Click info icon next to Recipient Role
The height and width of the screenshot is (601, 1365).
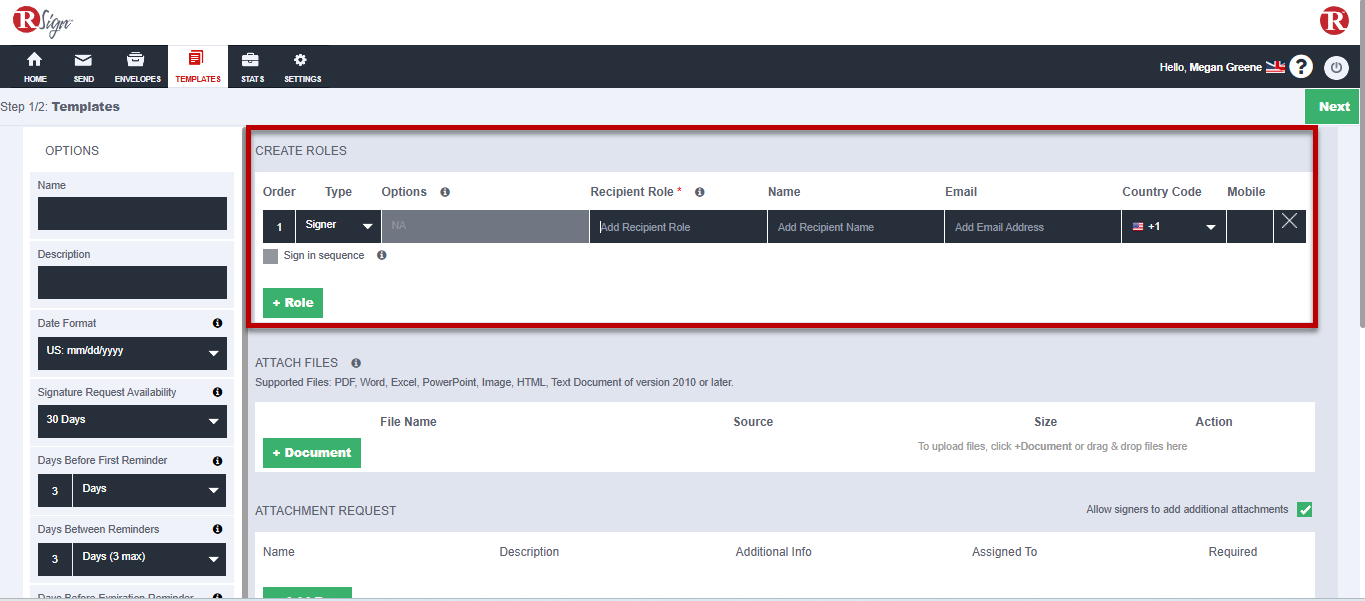[x=700, y=192]
